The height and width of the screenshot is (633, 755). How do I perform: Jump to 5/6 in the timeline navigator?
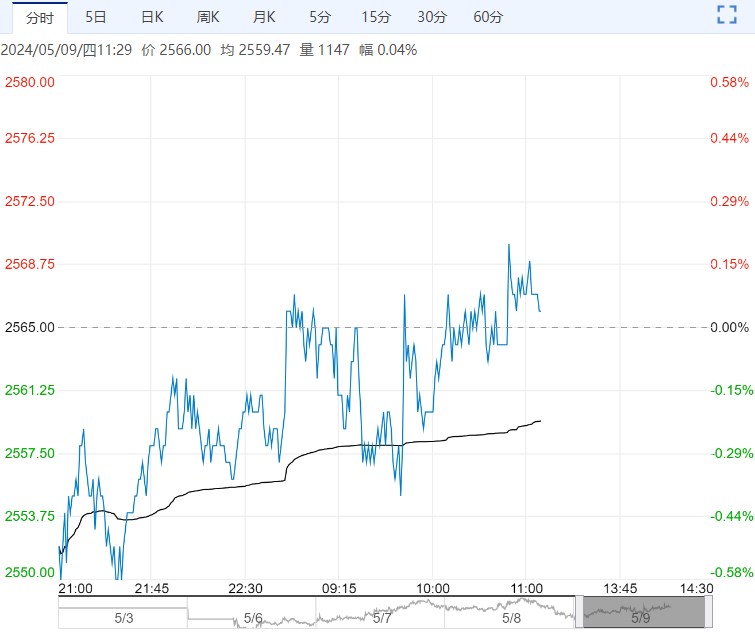253,619
